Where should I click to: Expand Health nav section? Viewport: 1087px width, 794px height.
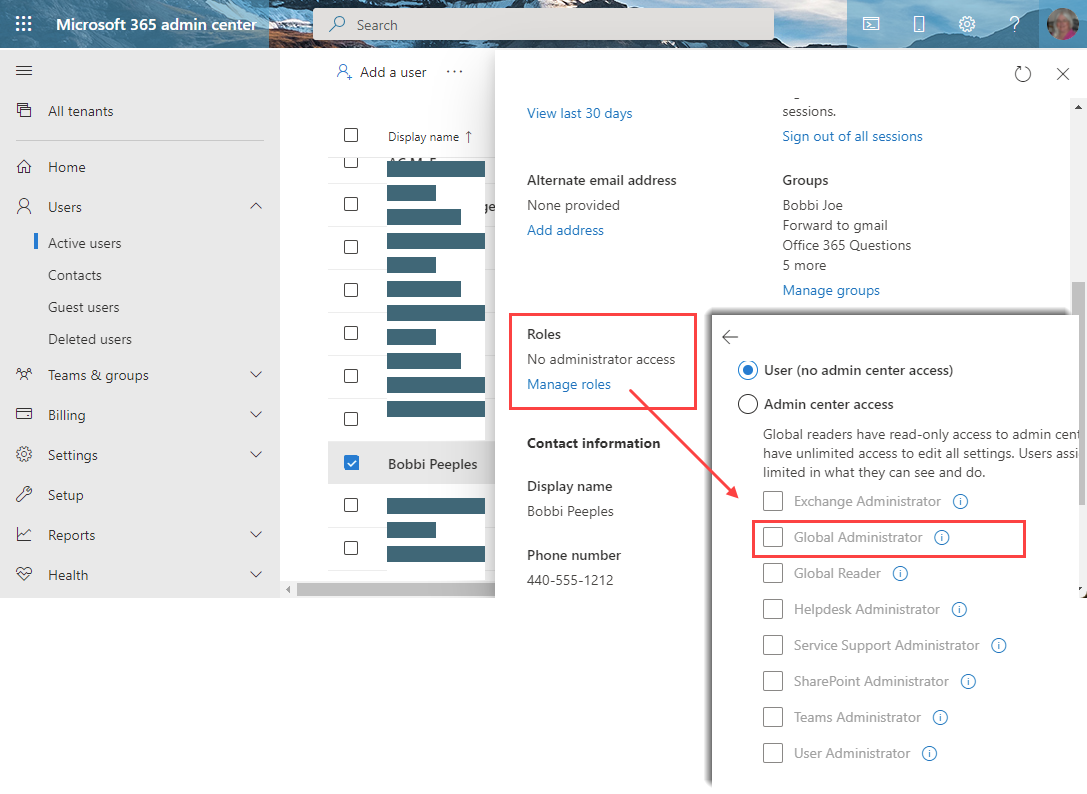tap(256, 575)
